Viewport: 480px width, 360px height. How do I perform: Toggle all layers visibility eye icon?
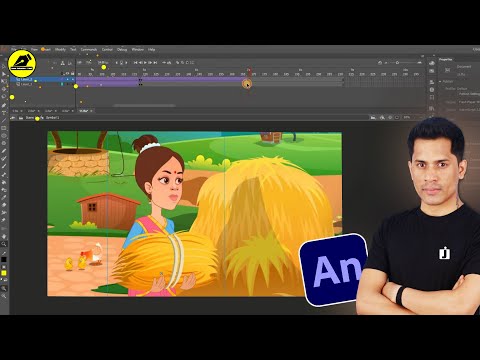(x=67, y=73)
